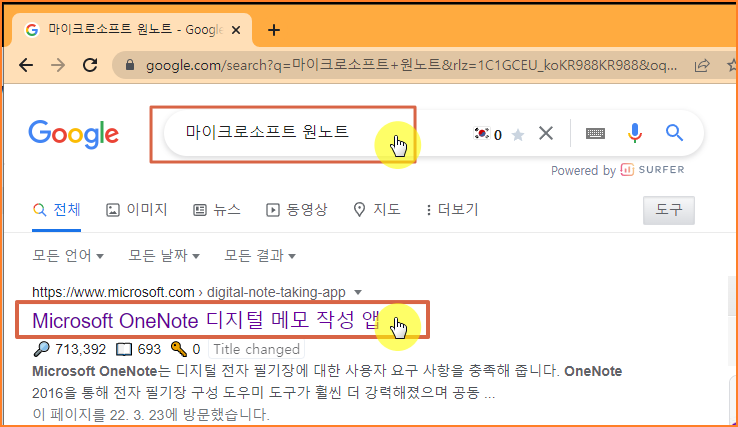Viewport: 738px width, 427px height.
Task: Click the browser forward arrow
Action: point(58,65)
